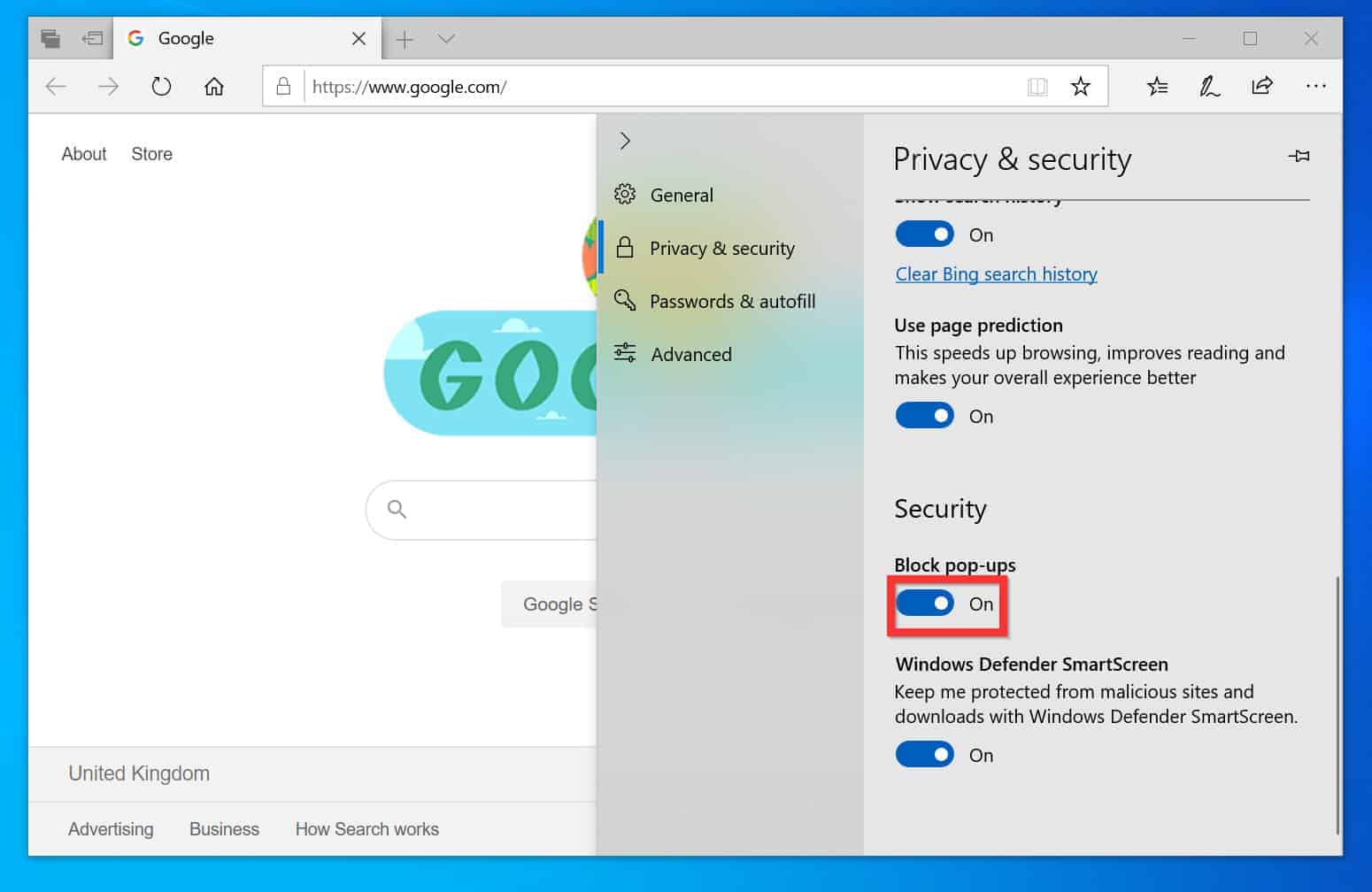Go to the Home page icon
The width and height of the screenshot is (1372, 892).
pyautogui.click(x=214, y=87)
